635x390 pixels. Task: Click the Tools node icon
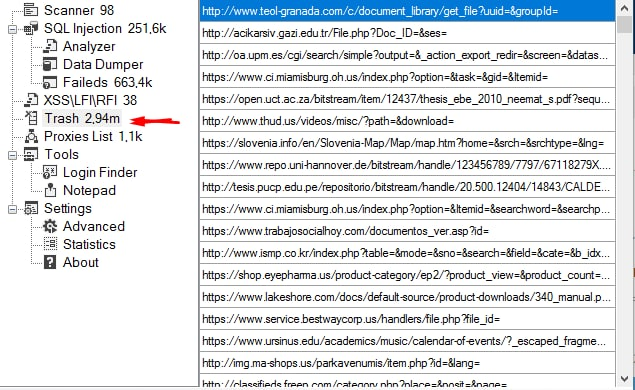[x=31, y=154]
